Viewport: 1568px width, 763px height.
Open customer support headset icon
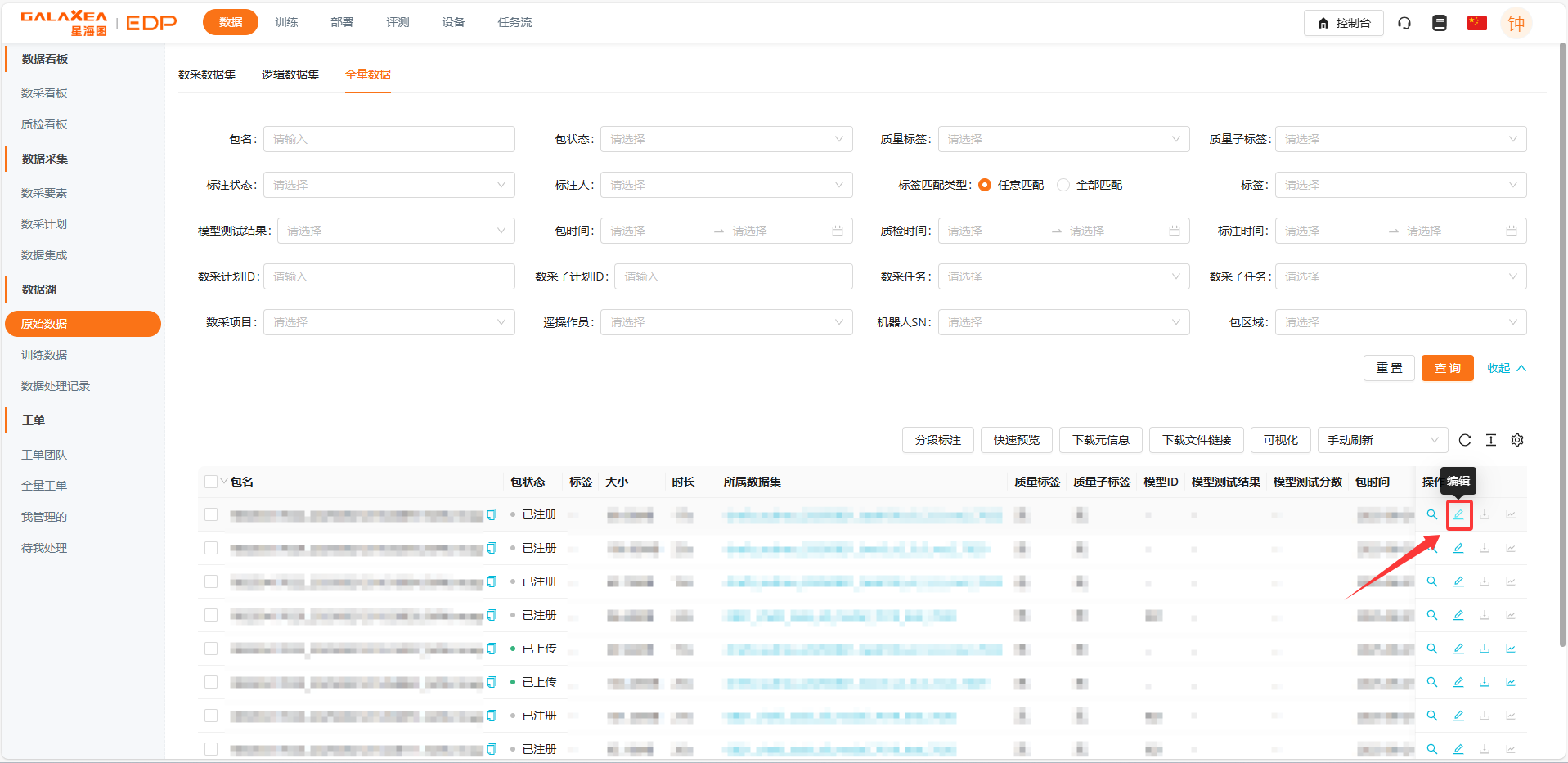[1404, 23]
